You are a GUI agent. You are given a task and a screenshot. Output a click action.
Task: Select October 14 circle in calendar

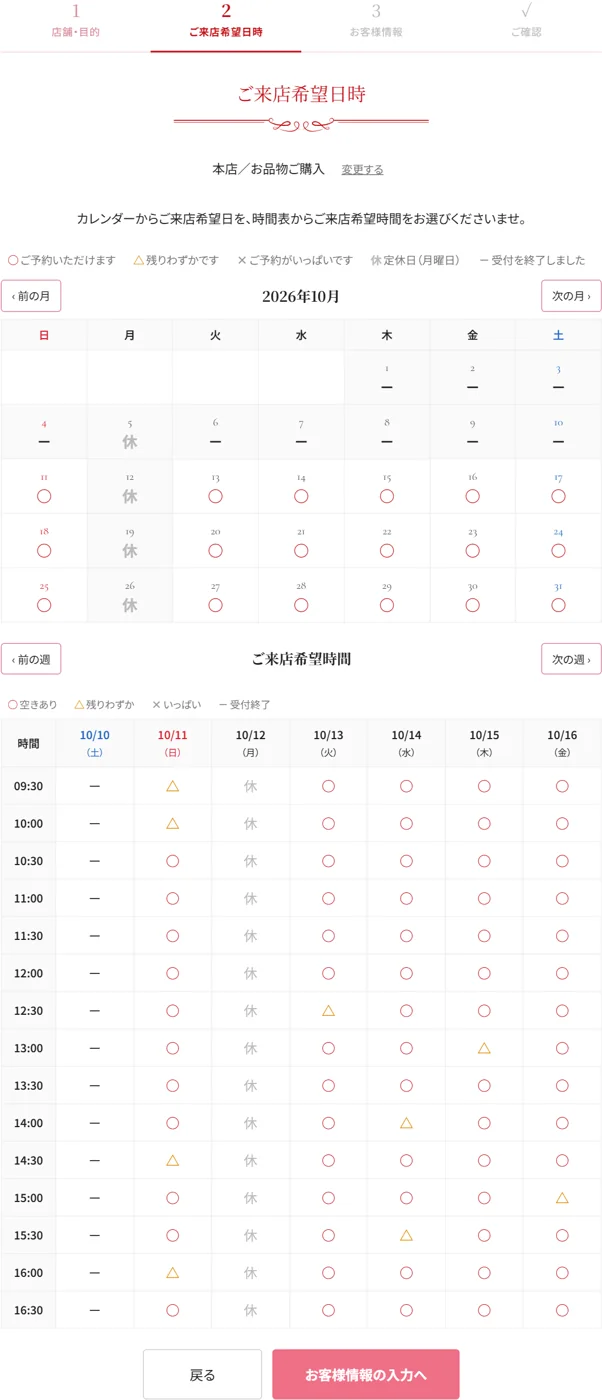[x=301, y=496]
